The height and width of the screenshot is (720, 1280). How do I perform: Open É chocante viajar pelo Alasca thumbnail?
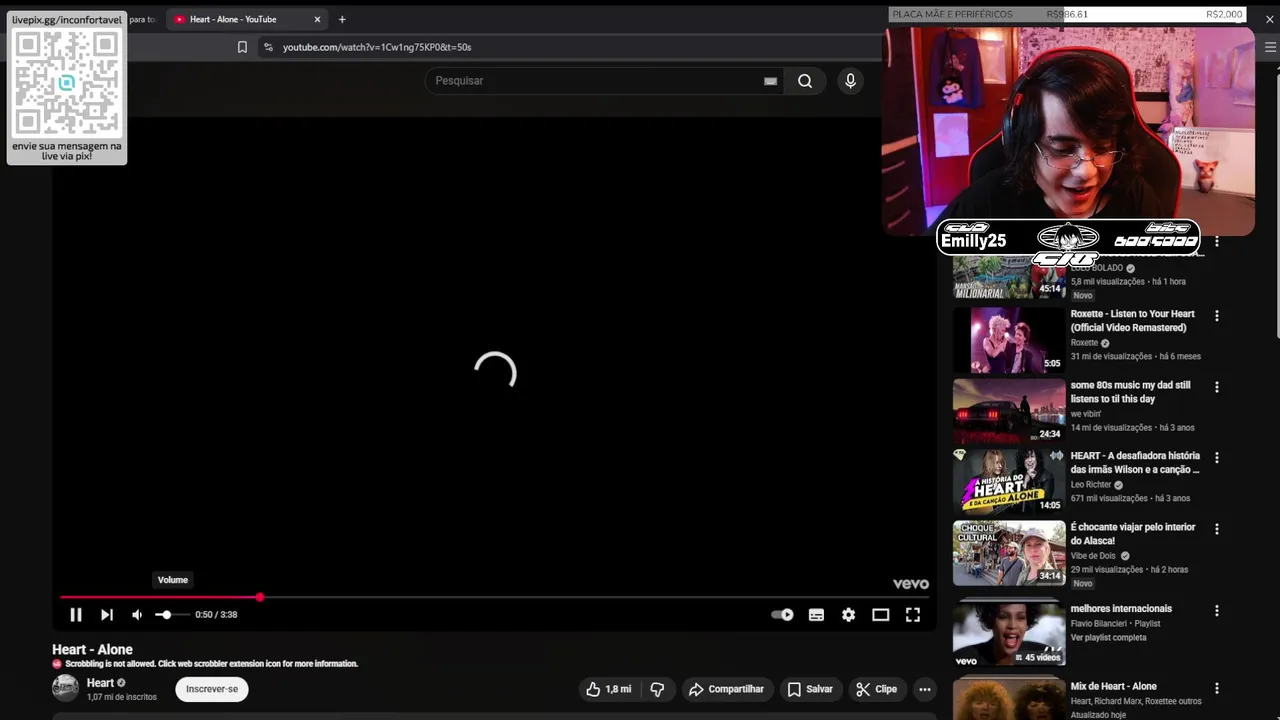pyautogui.click(x=1009, y=552)
